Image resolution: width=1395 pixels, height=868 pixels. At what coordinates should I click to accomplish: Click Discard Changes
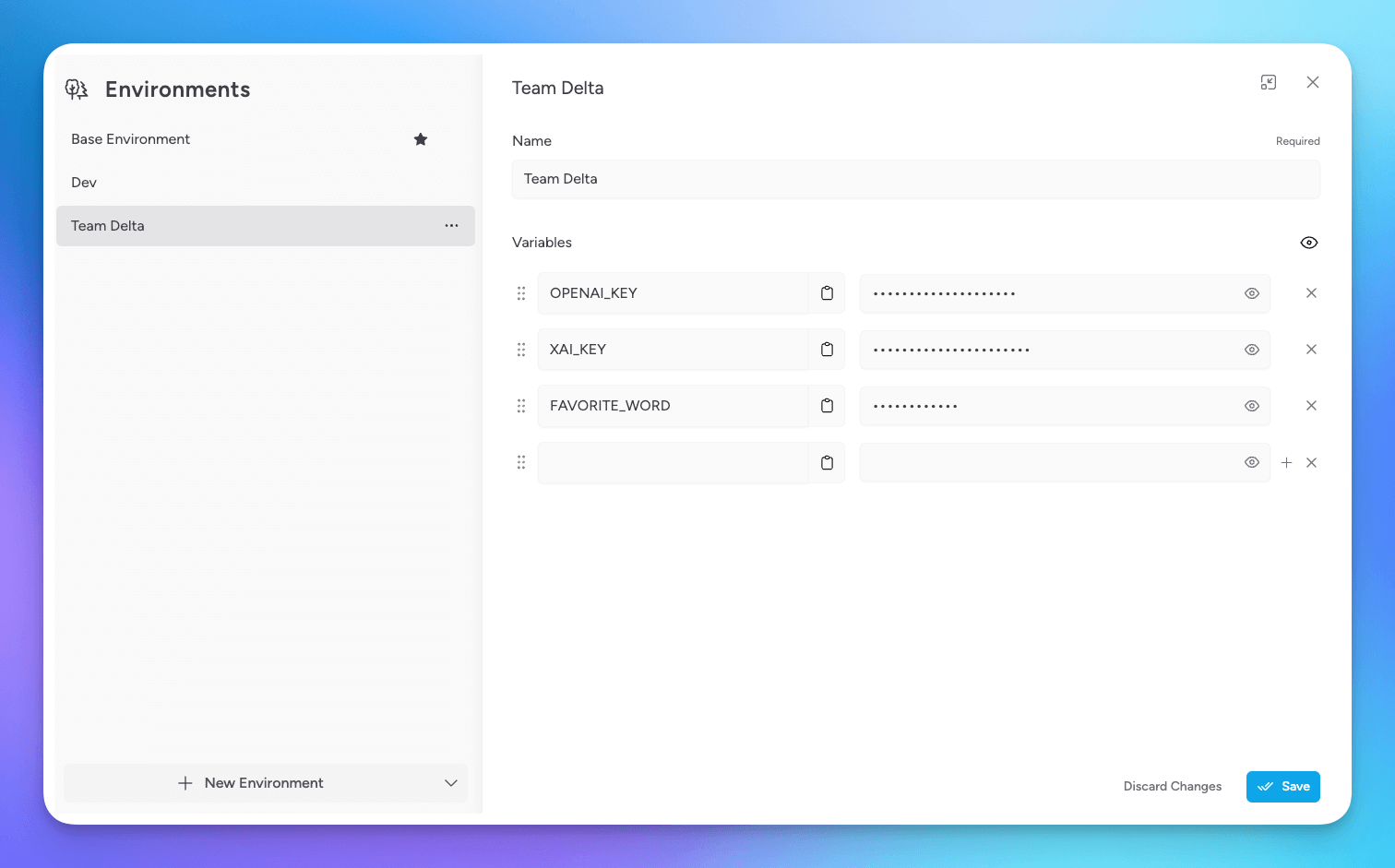tap(1172, 787)
